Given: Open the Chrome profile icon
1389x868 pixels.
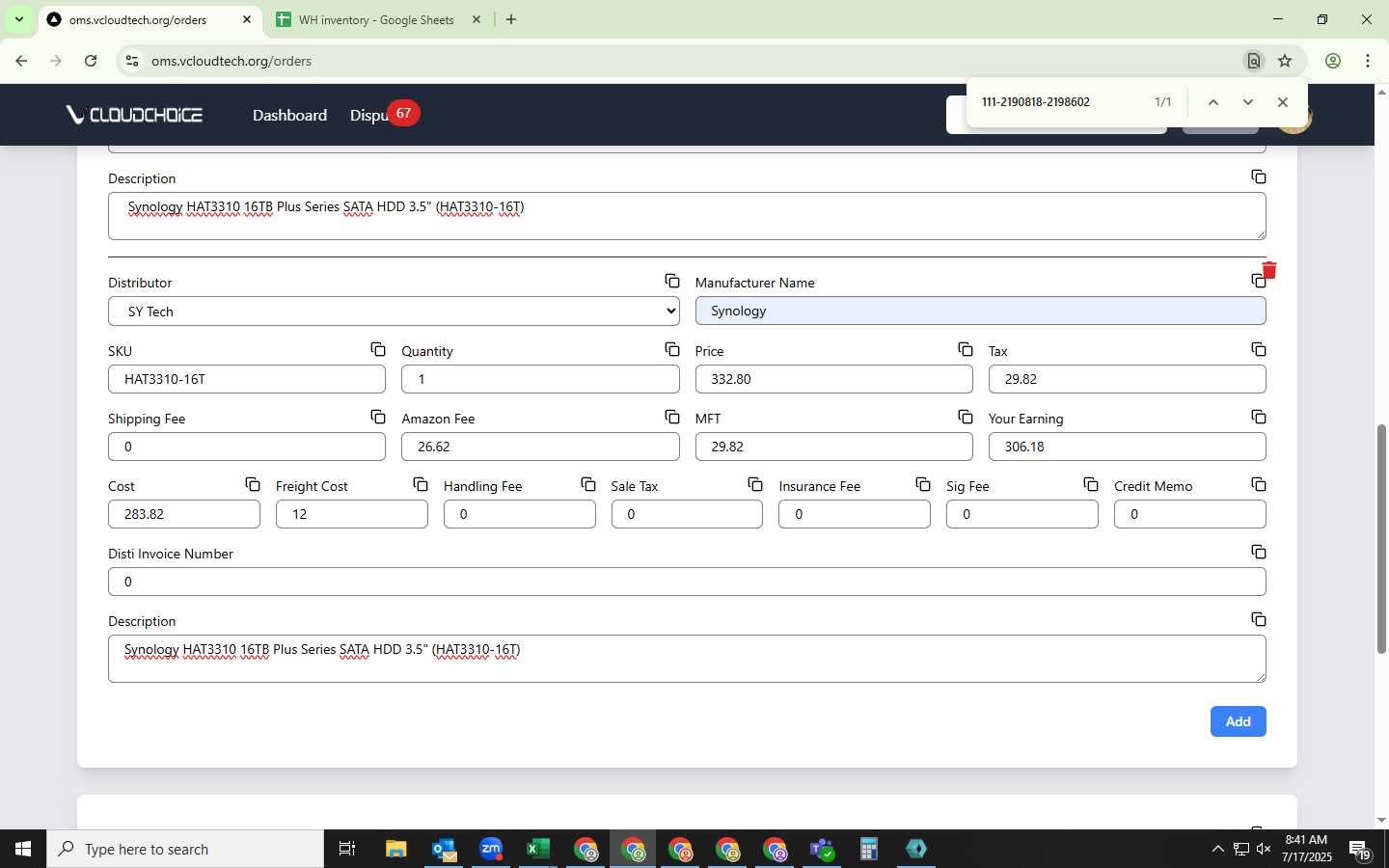Looking at the screenshot, I should click(1332, 61).
